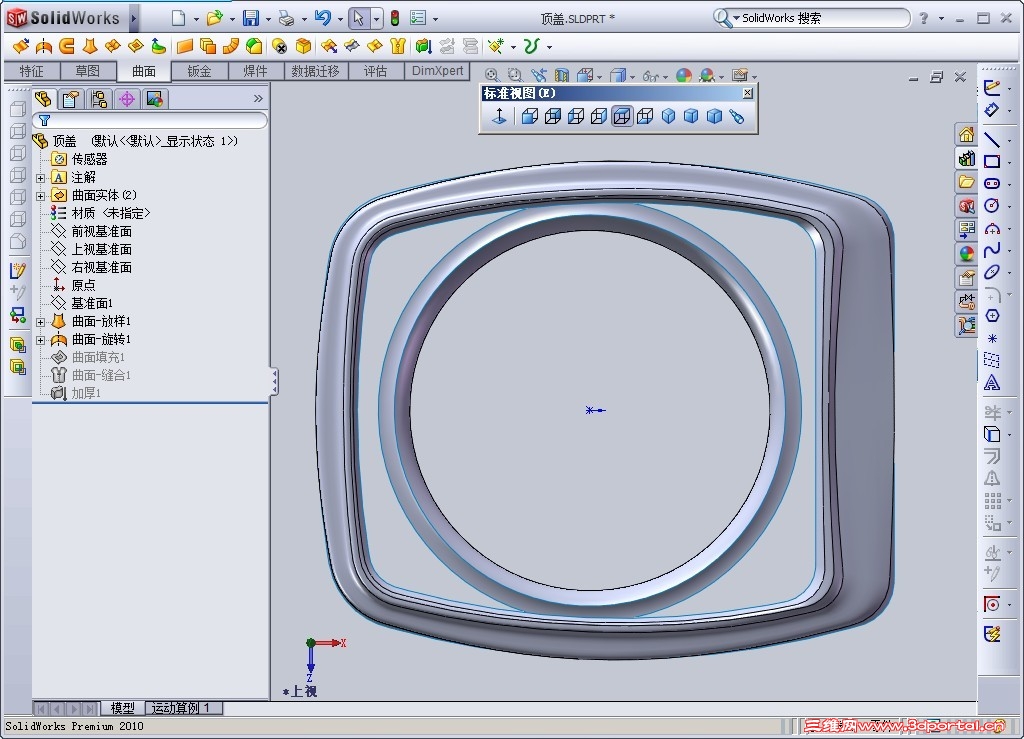1024x739 pixels.
Task: Expand the 曲面-放样1 tree node
Action: click(x=40, y=322)
